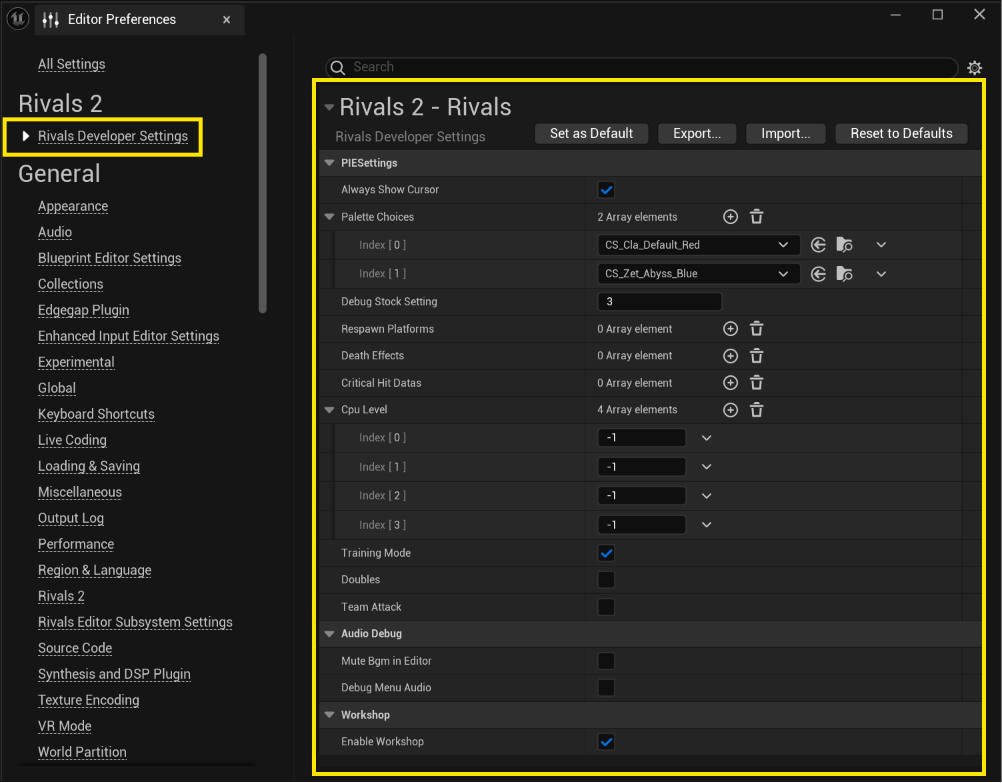Add element to Cpu Level array
1002x783 pixels.
730,410
